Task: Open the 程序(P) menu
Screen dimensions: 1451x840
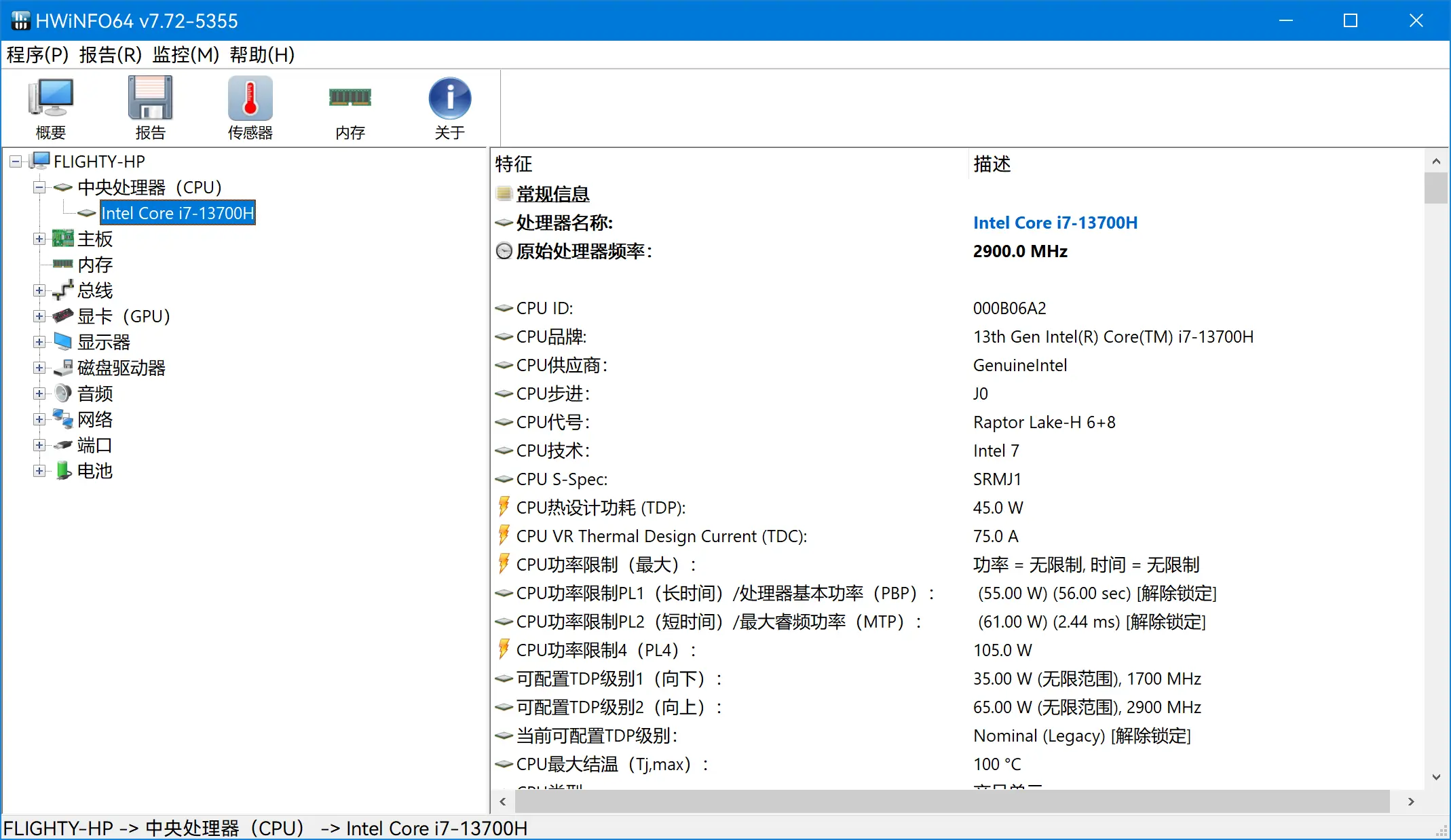Action: point(37,54)
